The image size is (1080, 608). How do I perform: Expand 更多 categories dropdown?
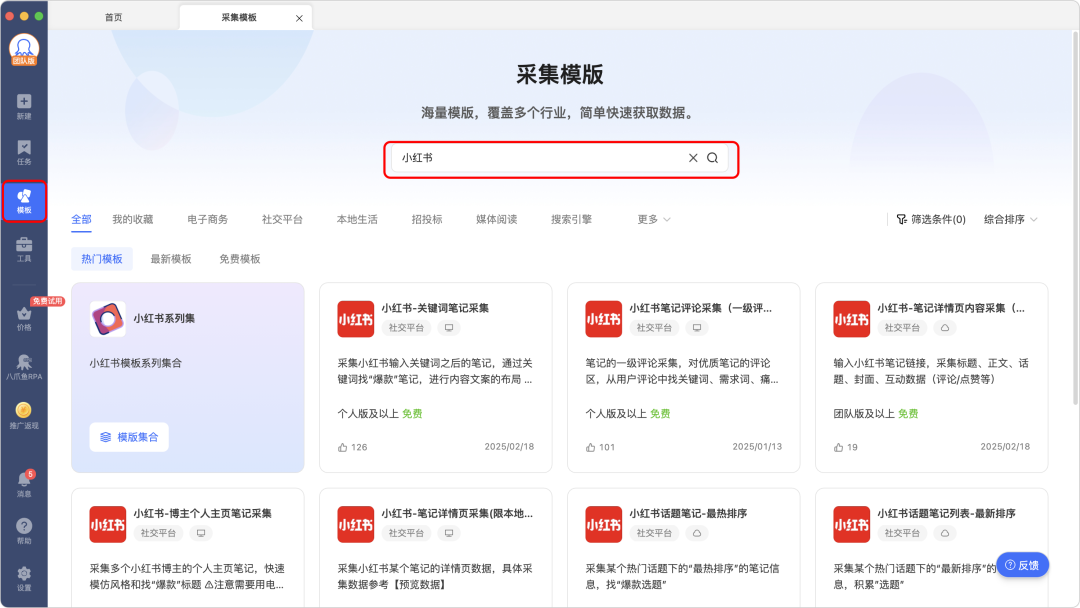654,220
